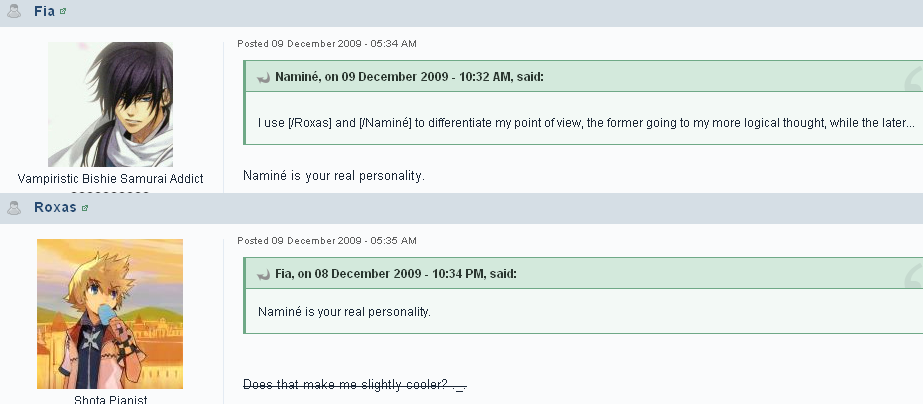Click the user icon beside Fia
The image size is (923, 404).
[14, 11]
